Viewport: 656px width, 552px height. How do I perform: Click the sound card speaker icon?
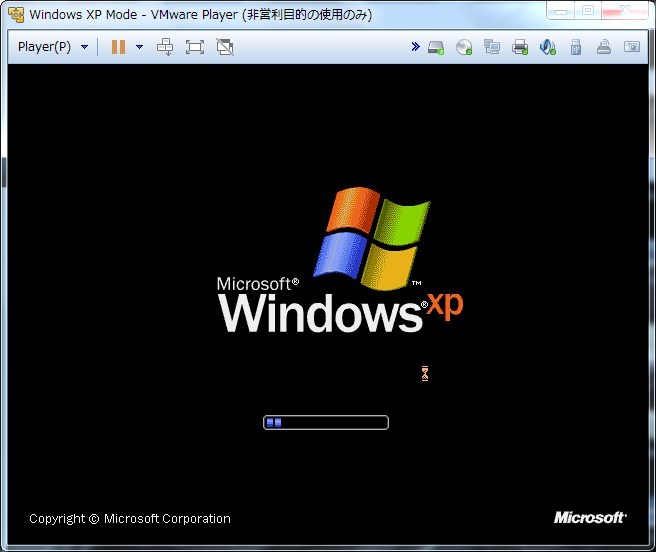[x=548, y=47]
